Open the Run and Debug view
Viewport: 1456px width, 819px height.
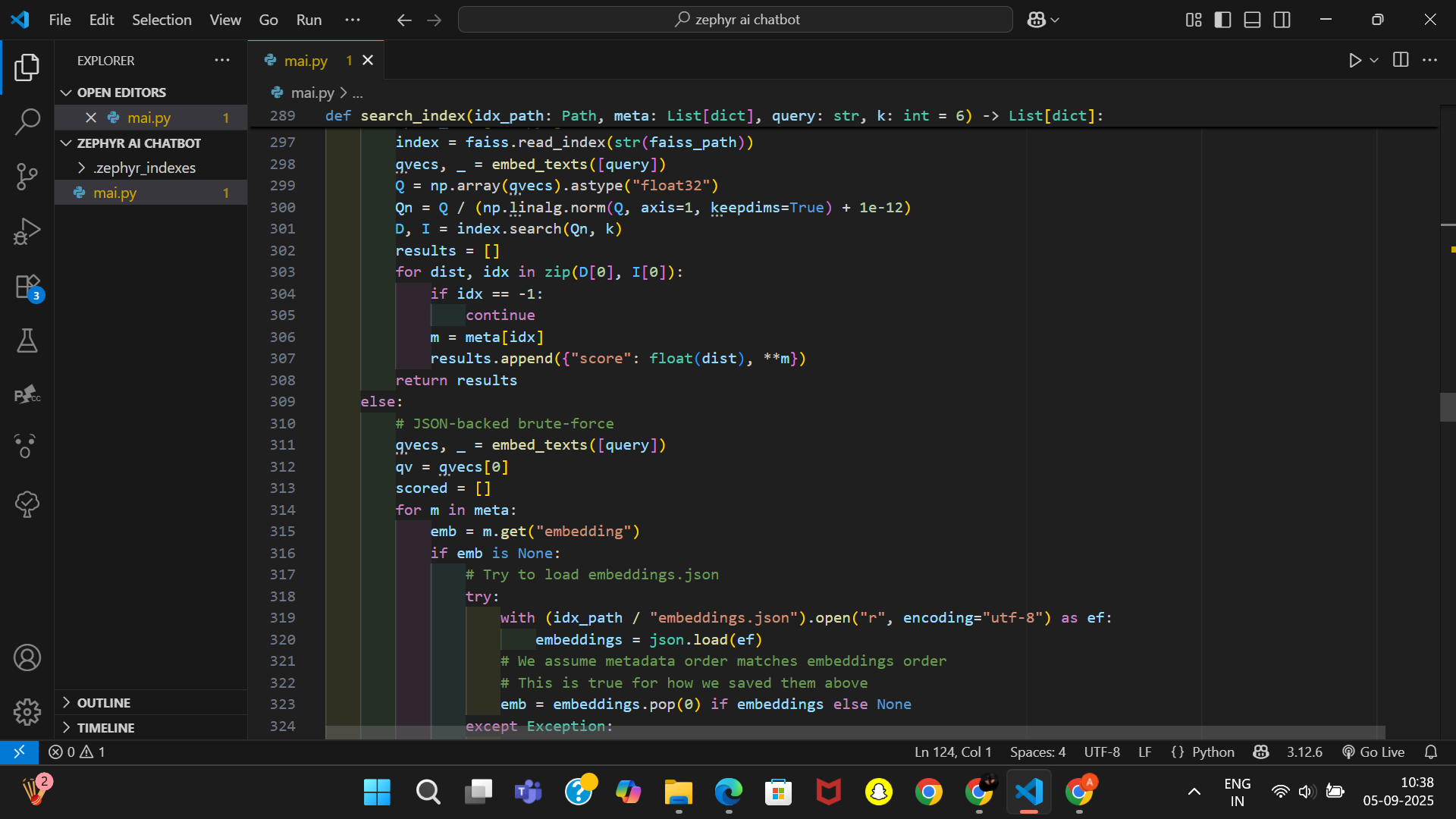tap(27, 231)
